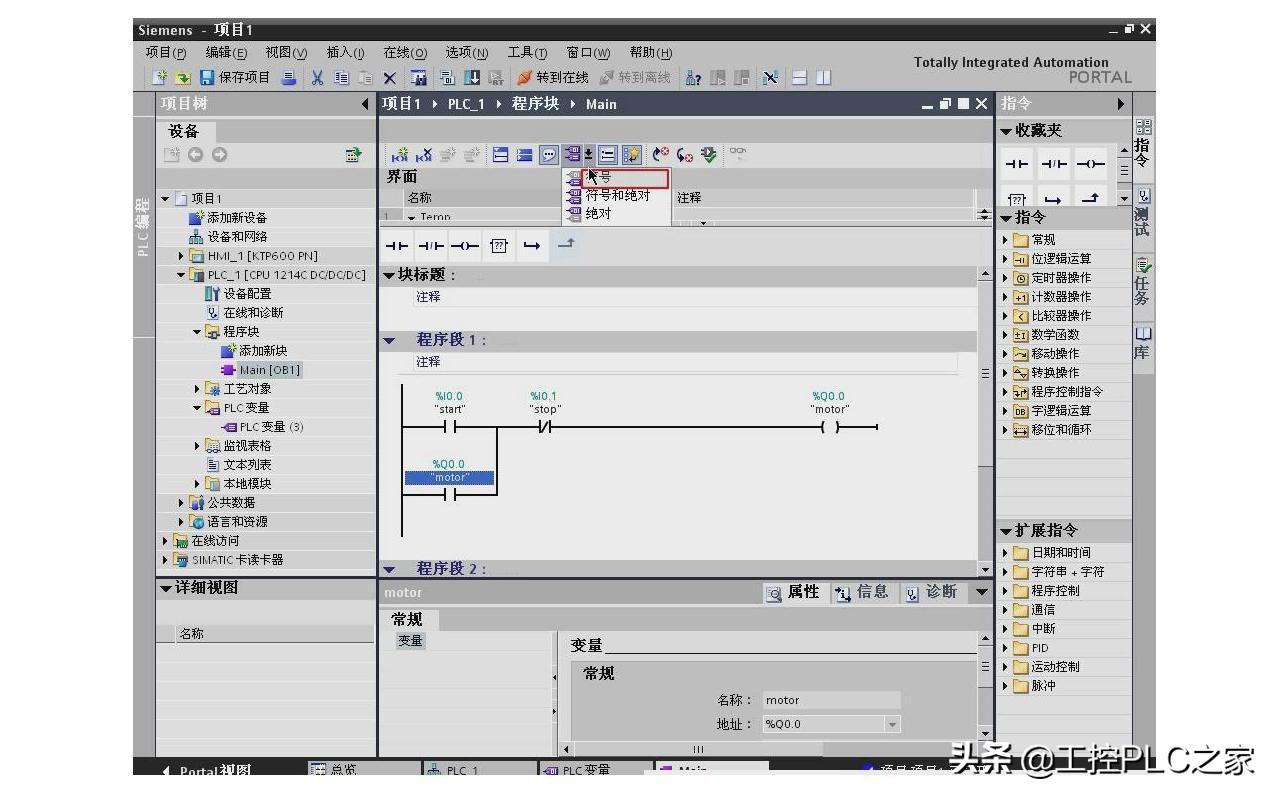
Task: Open the 编辑(E) menu
Action: (226, 53)
